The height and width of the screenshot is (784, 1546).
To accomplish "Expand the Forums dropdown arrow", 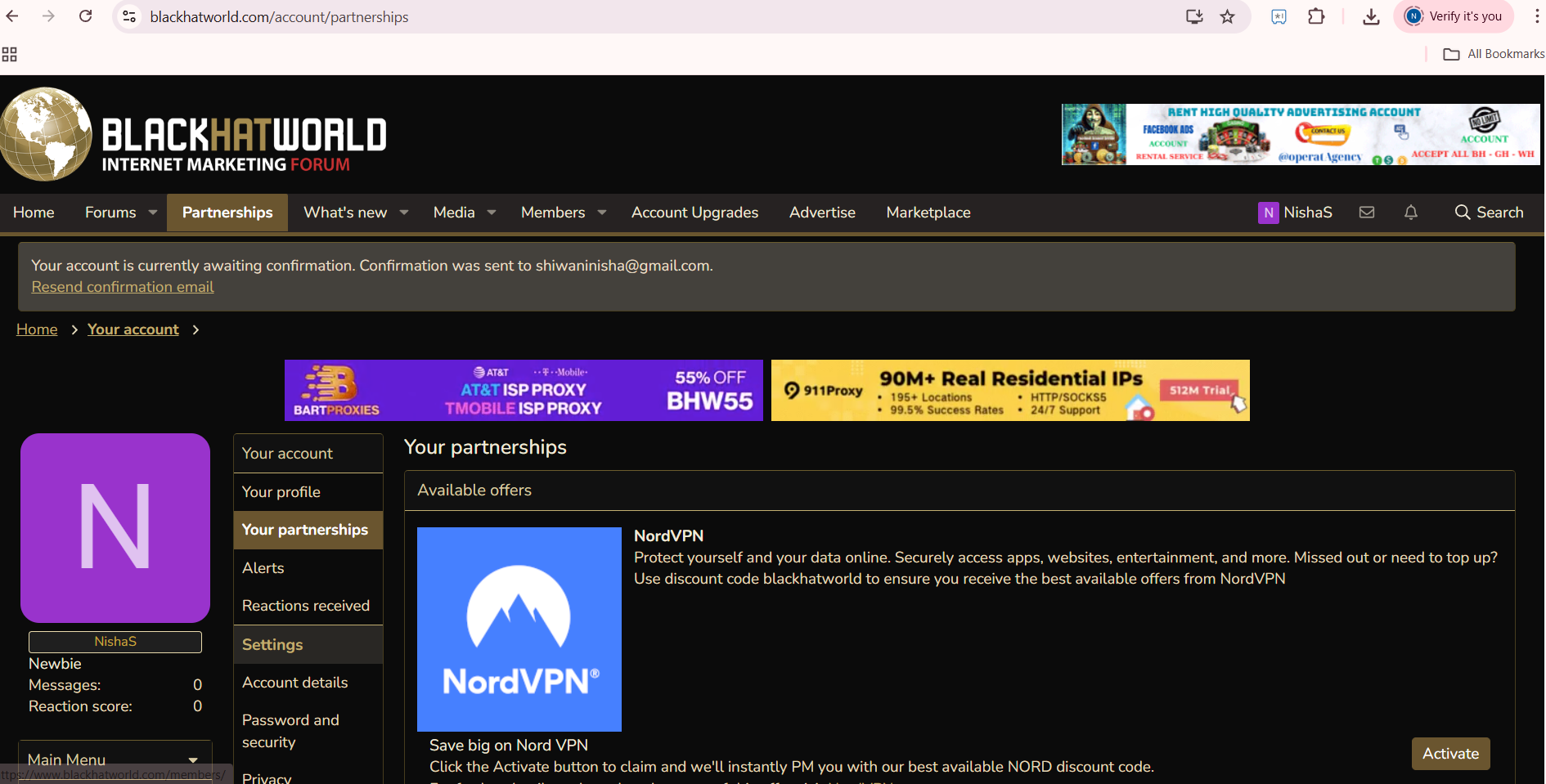I will pyautogui.click(x=153, y=213).
